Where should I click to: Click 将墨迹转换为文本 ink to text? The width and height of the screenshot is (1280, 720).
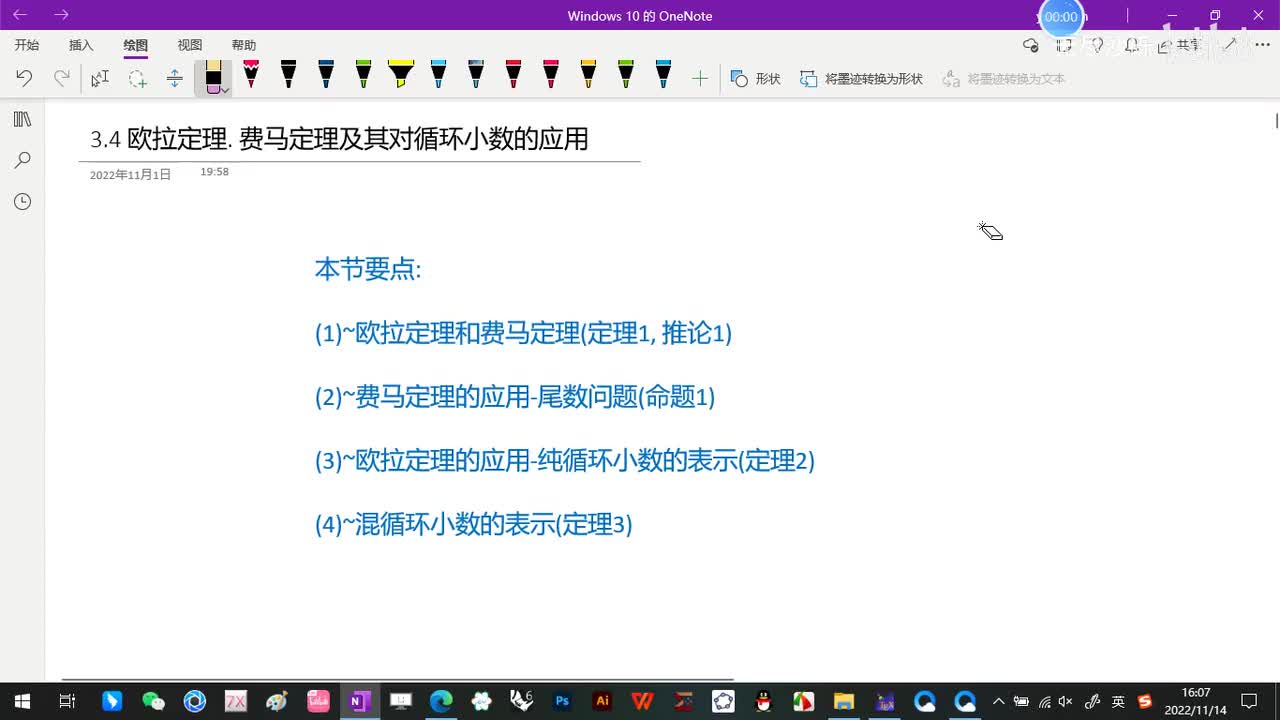[1004, 78]
